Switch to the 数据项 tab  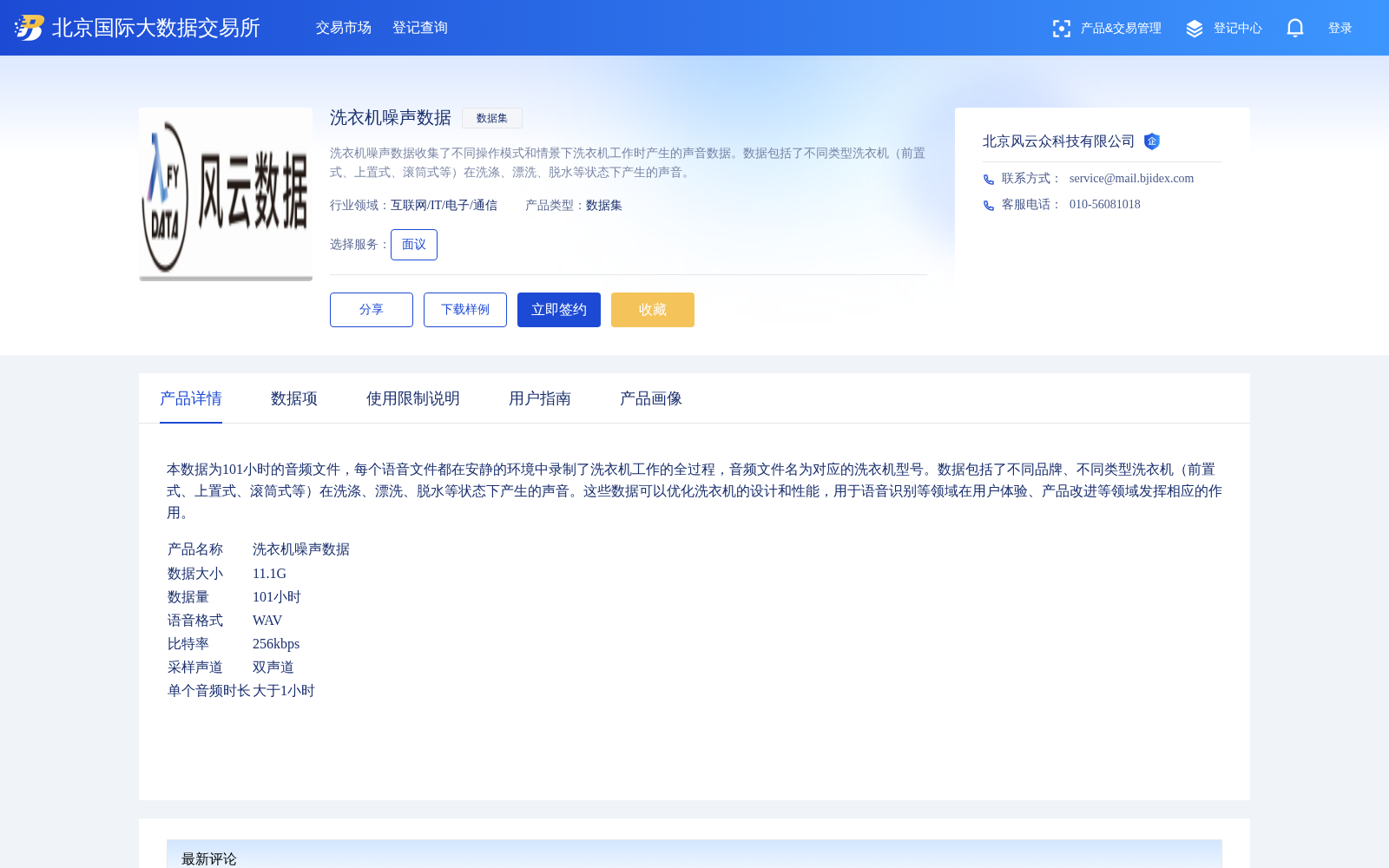tap(294, 398)
